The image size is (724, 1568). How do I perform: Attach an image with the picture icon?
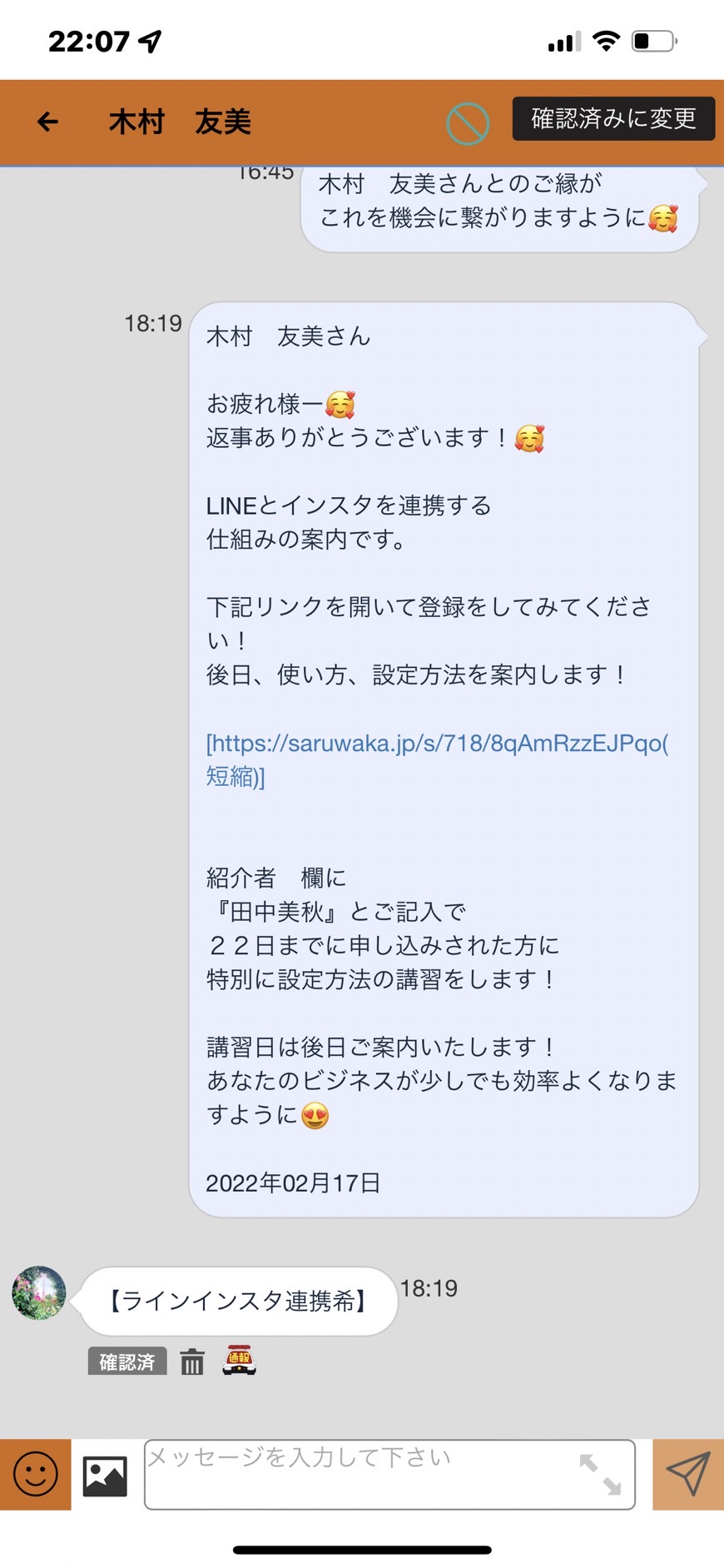click(105, 1476)
